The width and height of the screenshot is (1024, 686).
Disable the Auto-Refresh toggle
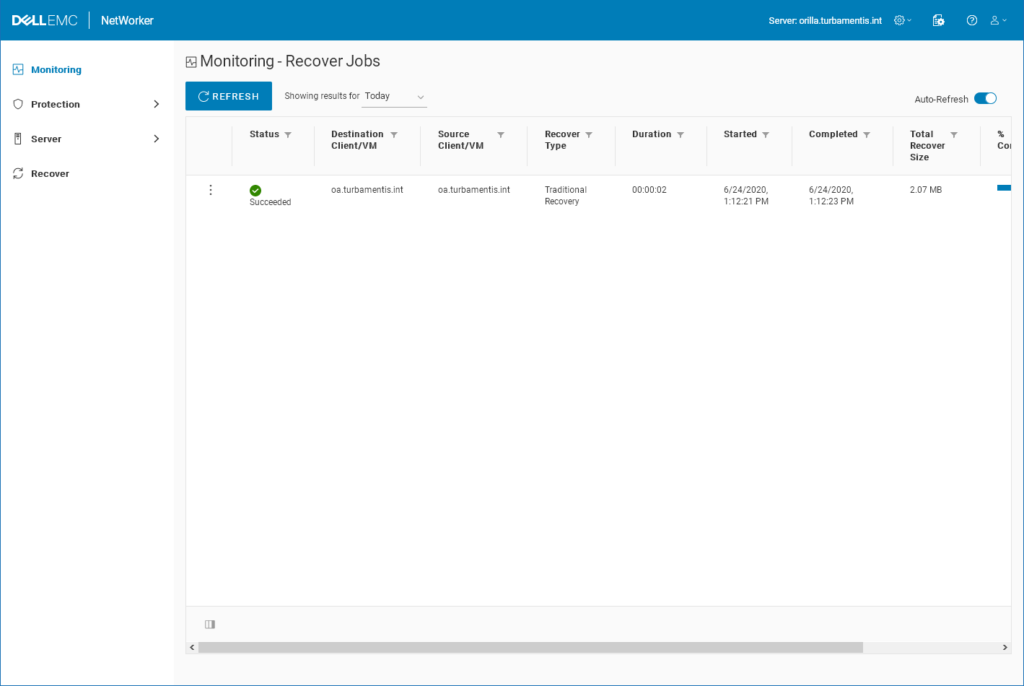coord(985,99)
